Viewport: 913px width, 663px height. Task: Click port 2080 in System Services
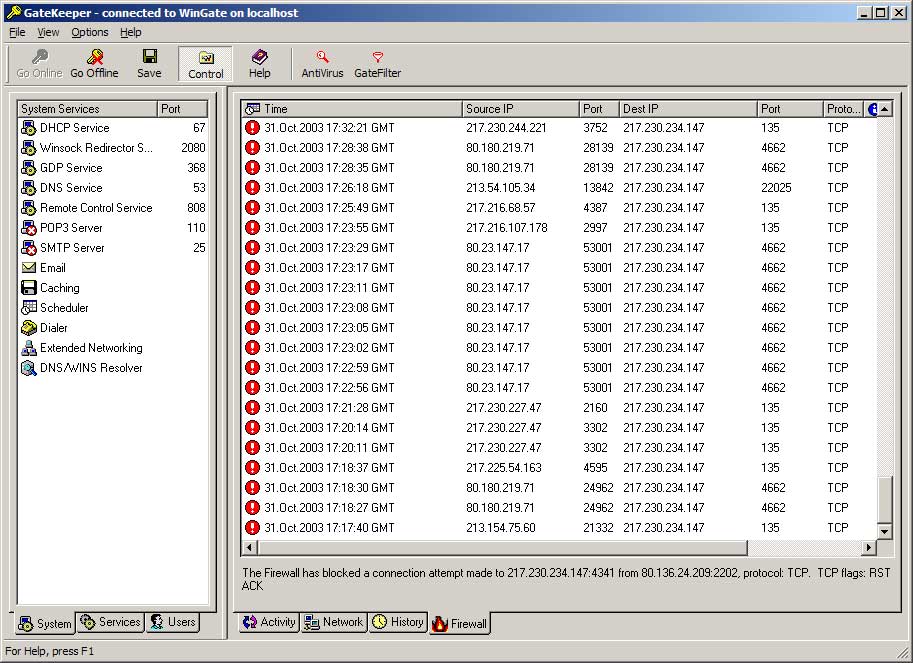[x=193, y=148]
